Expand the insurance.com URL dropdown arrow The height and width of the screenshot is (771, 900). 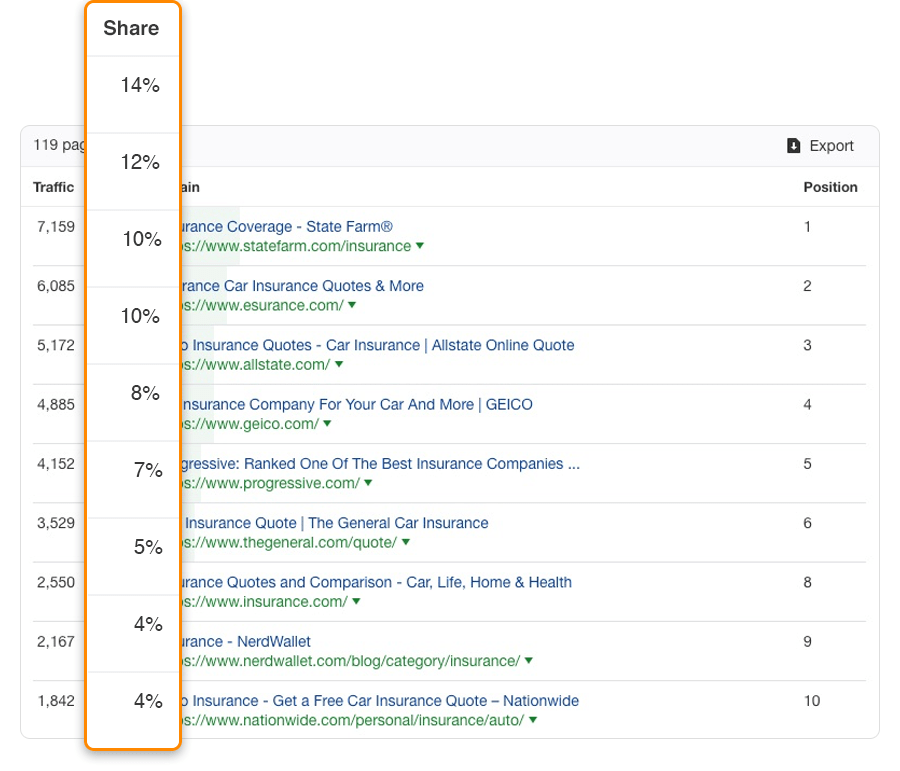tap(356, 601)
